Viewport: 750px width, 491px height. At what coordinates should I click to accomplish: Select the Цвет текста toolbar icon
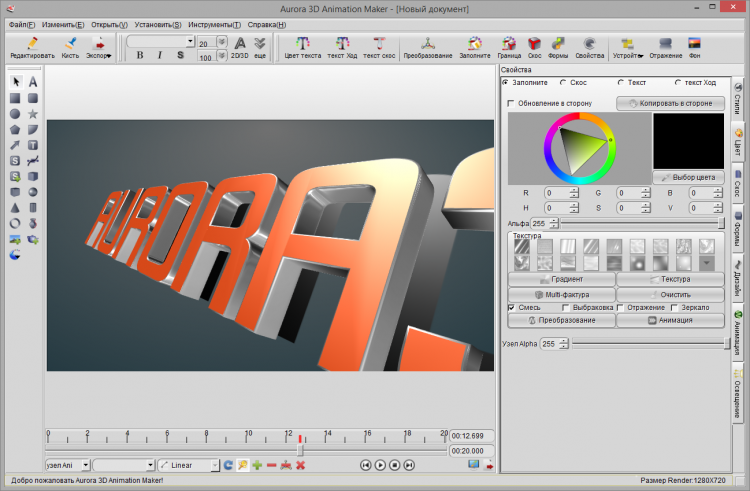[x=303, y=47]
